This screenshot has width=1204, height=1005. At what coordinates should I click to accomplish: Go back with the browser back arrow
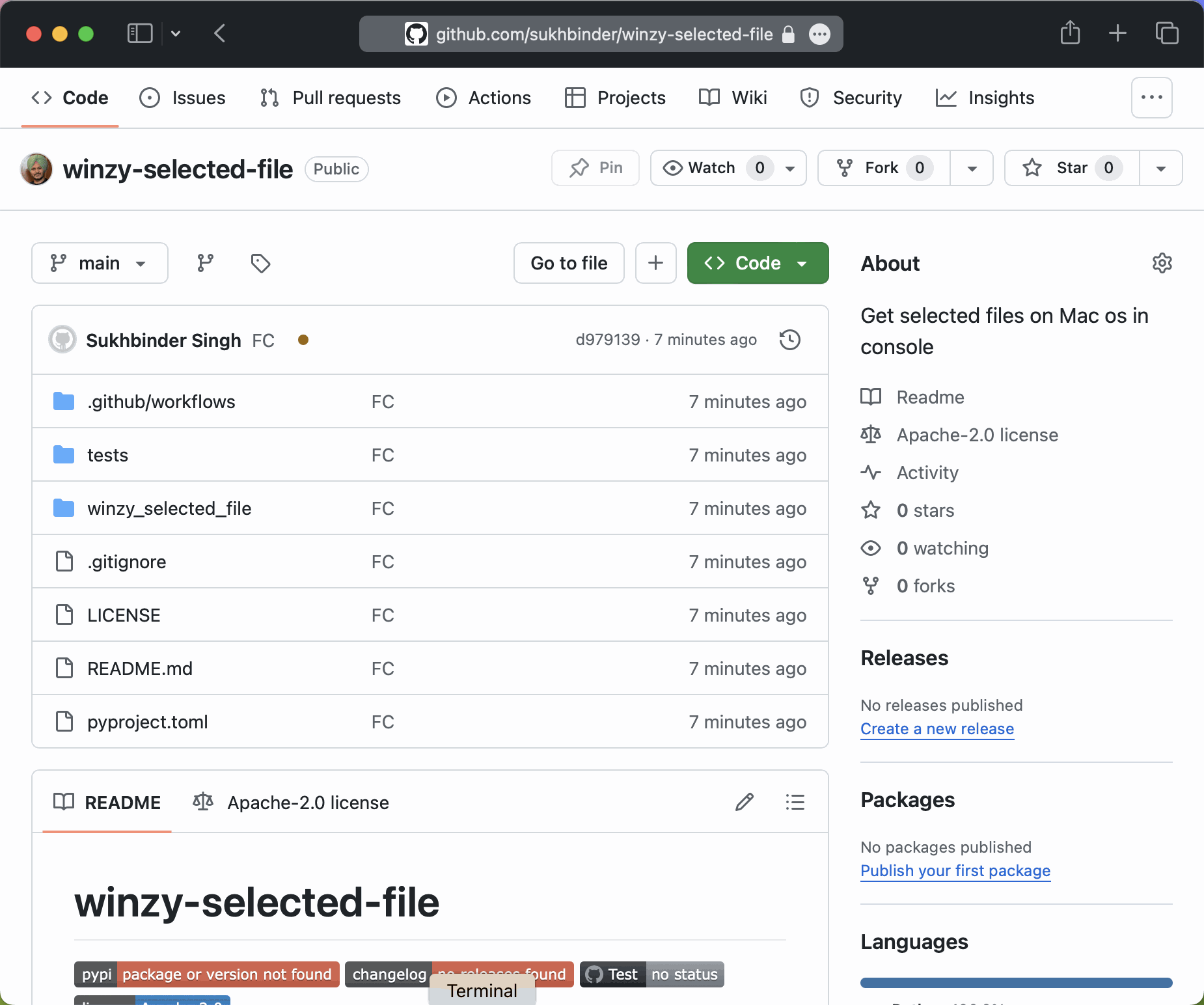220,33
